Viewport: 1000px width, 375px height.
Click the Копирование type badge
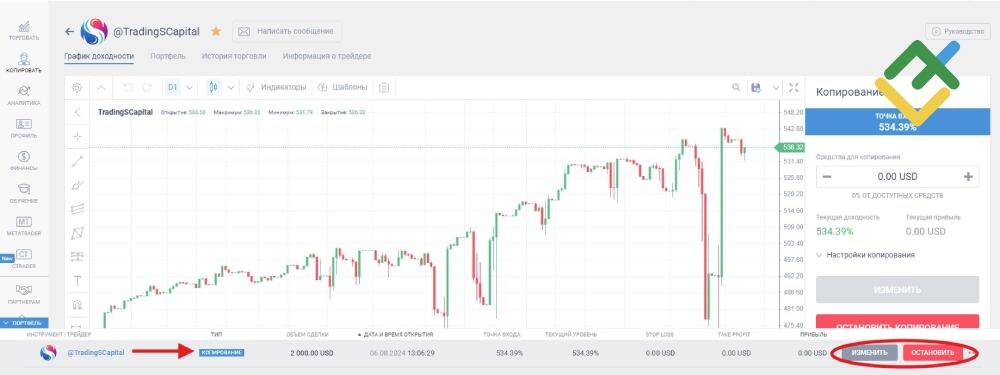pos(221,353)
